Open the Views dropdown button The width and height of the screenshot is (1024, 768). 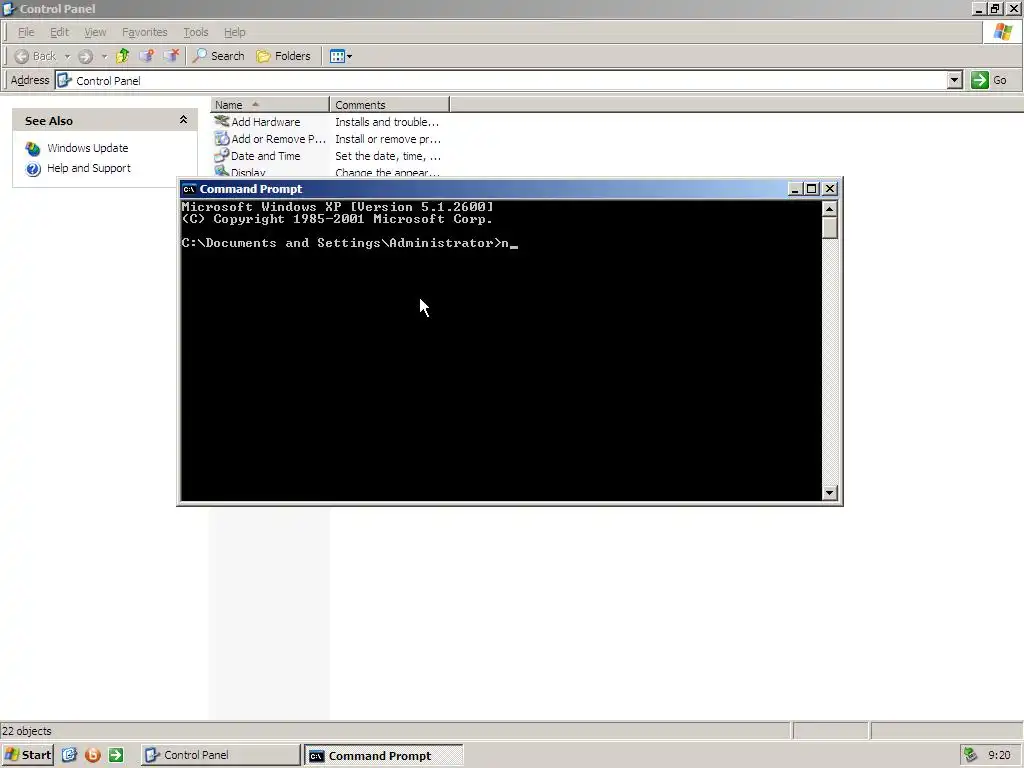point(341,56)
